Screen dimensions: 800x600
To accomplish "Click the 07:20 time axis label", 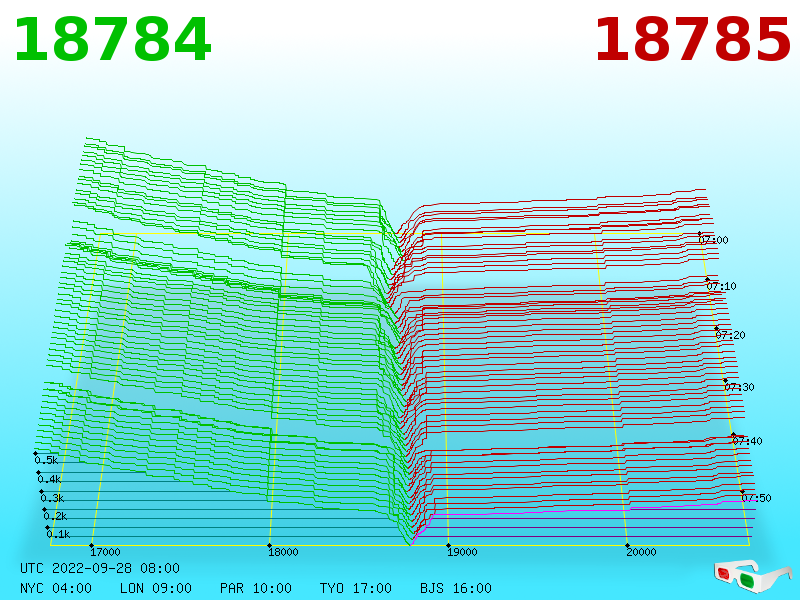I will click(x=731, y=335).
